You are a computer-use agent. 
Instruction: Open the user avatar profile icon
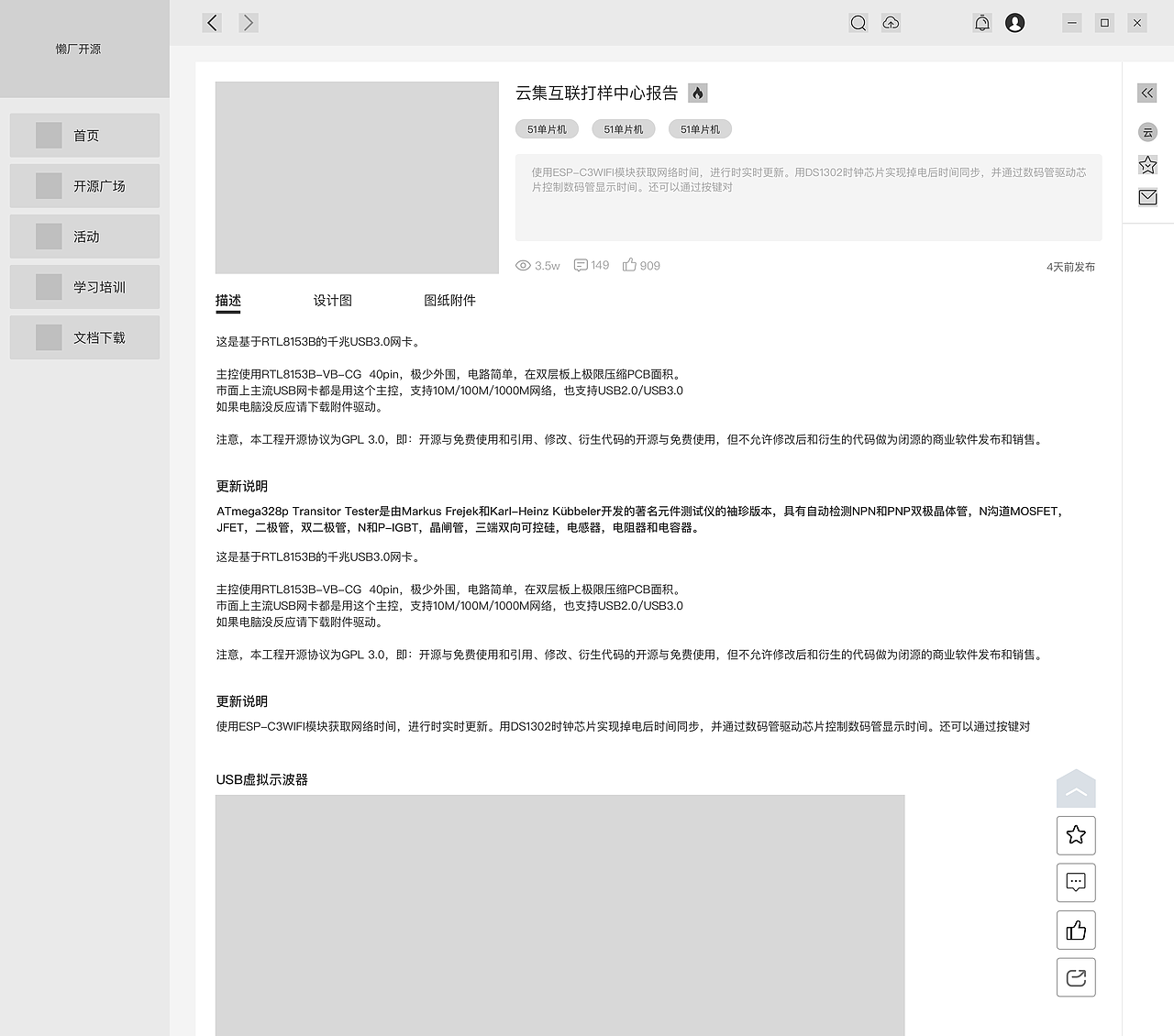[x=1014, y=22]
